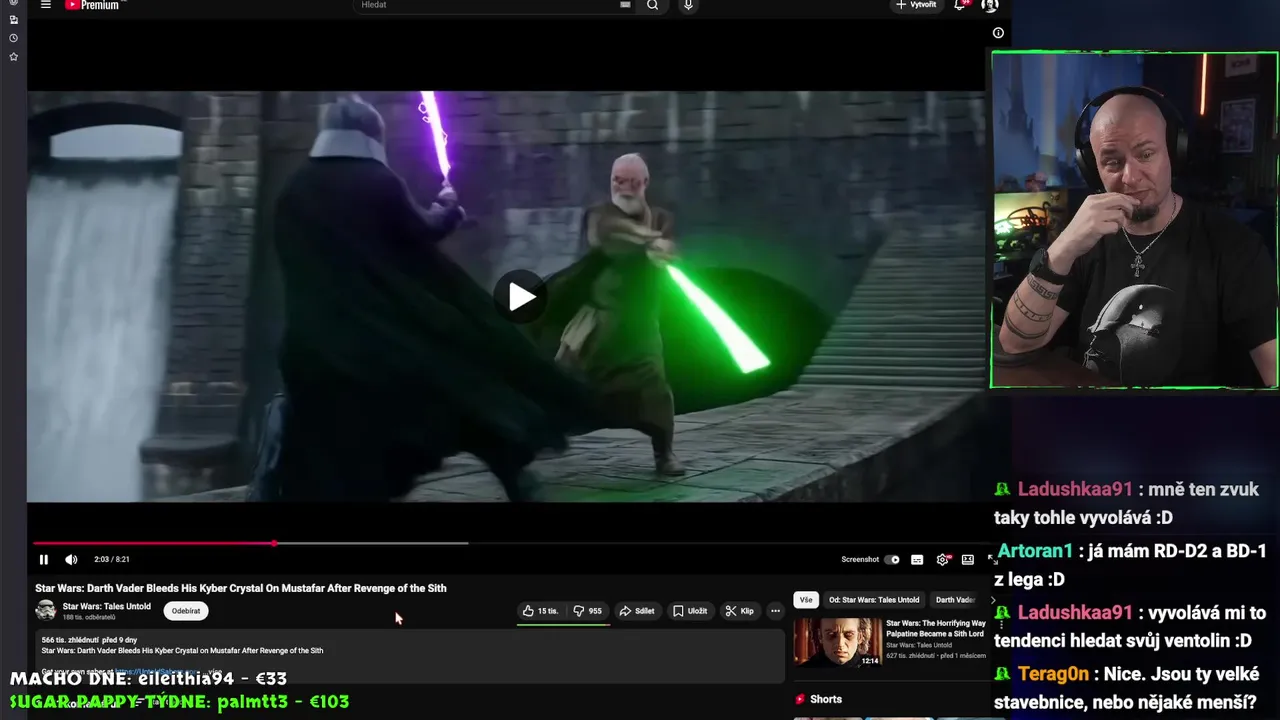
Task: Click the sidebar save disk icon
Action: pyautogui.click(x=13, y=20)
